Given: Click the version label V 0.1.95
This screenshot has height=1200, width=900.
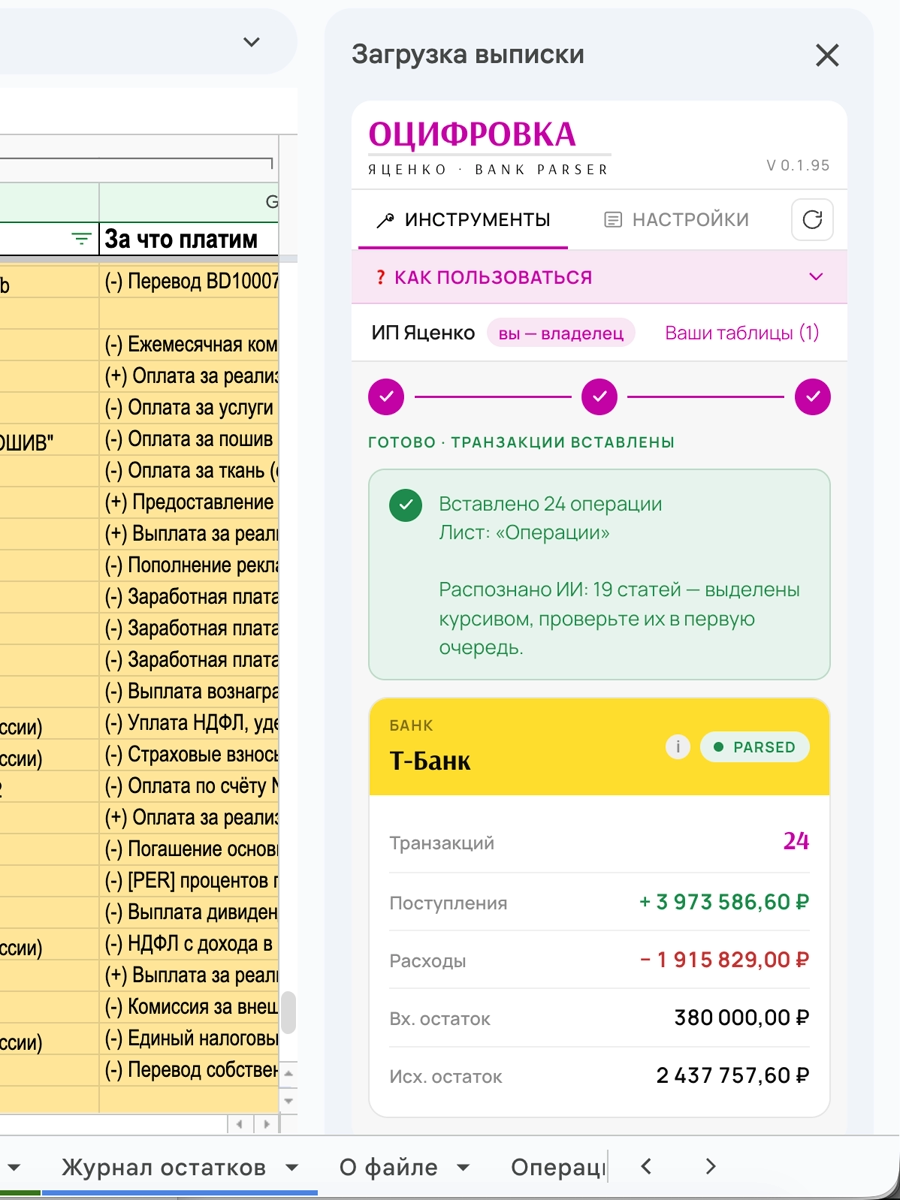Looking at the screenshot, I should [x=798, y=166].
